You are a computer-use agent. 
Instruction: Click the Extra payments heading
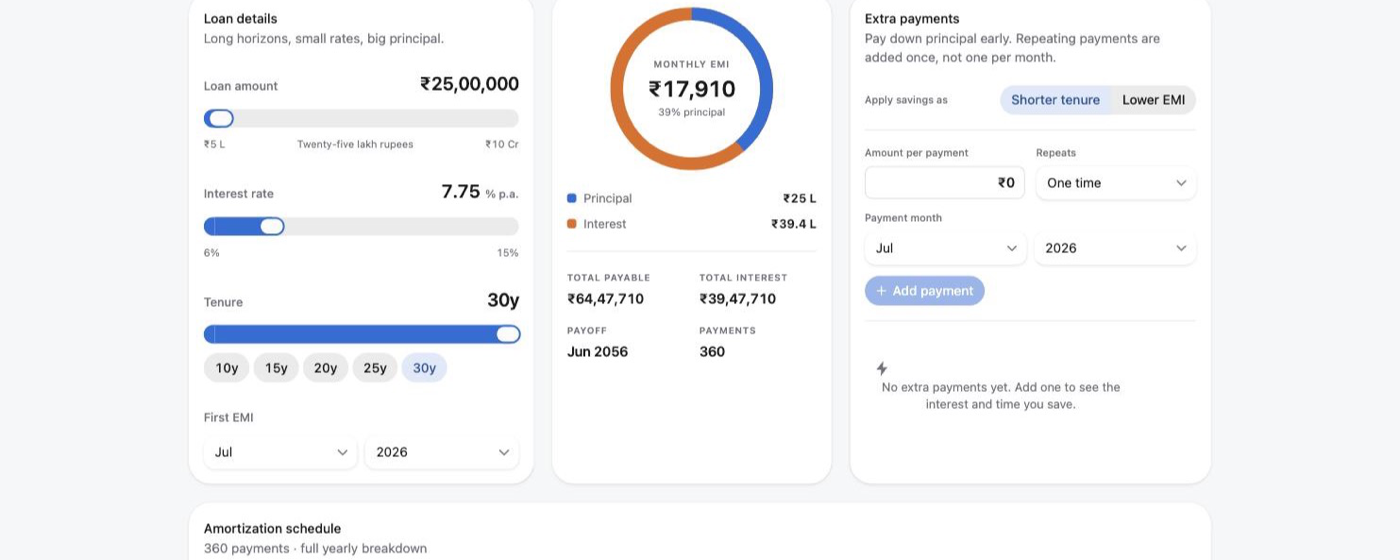tap(912, 19)
